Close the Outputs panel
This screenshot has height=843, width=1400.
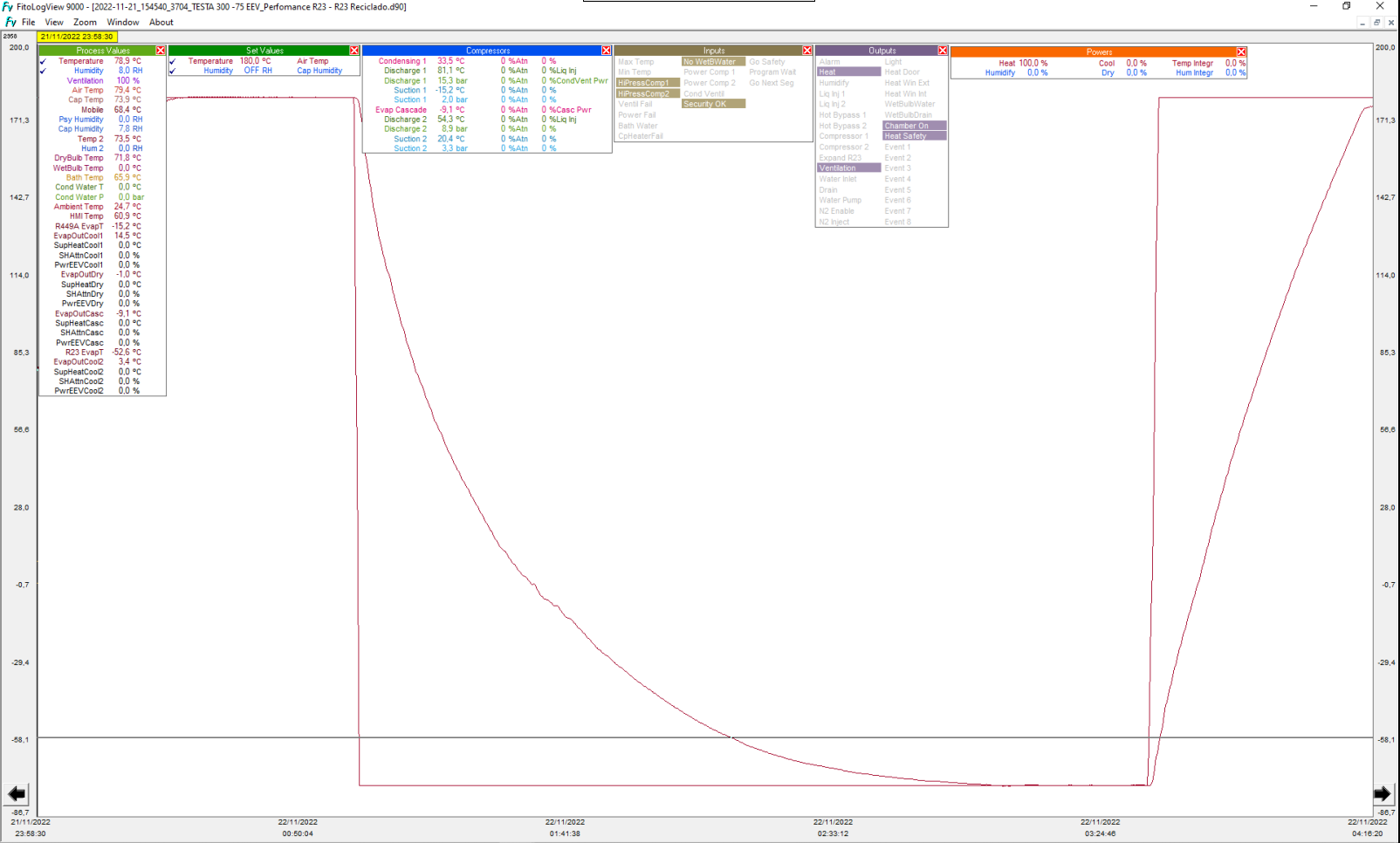pyautogui.click(x=943, y=51)
